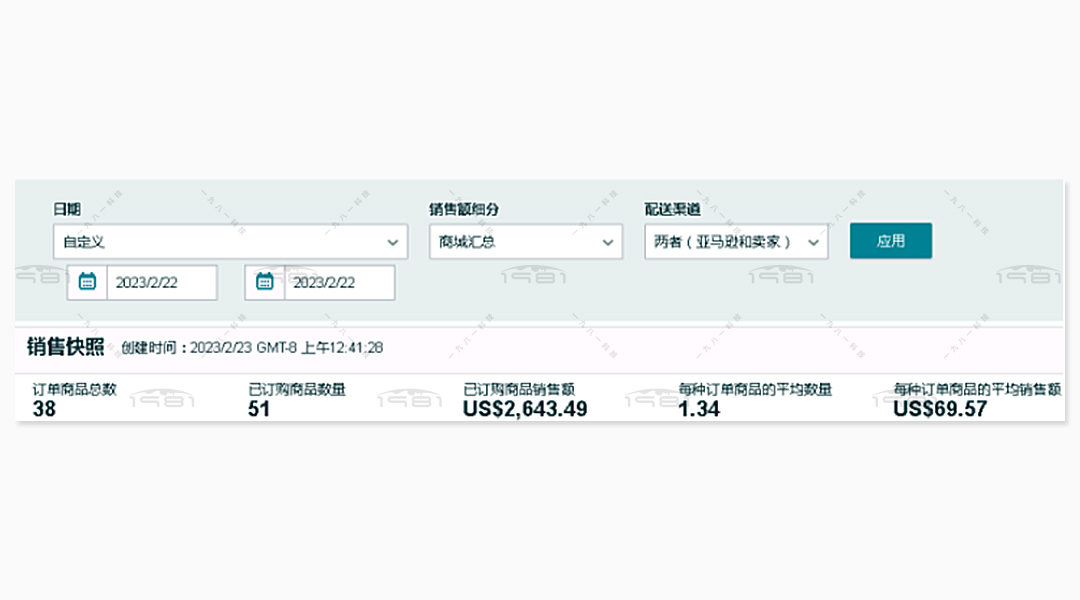The height and width of the screenshot is (600, 1080).
Task: Open the 两者（亚马逊和卖家）fulfillment dropdown
Action: pyautogui.click(x=736, y=242)
